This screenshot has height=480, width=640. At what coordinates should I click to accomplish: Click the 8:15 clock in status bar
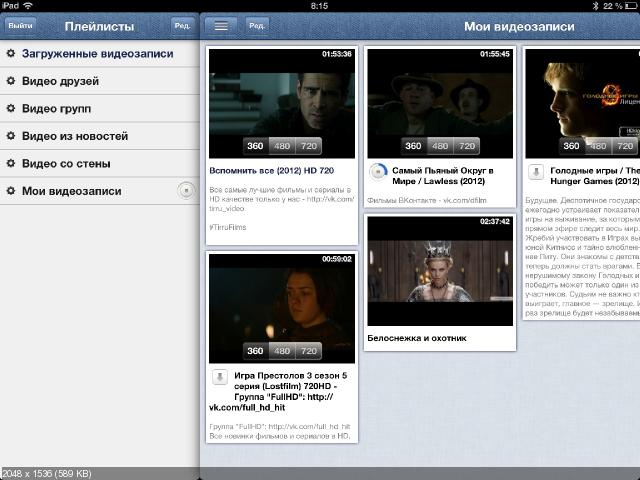point(319,6)
